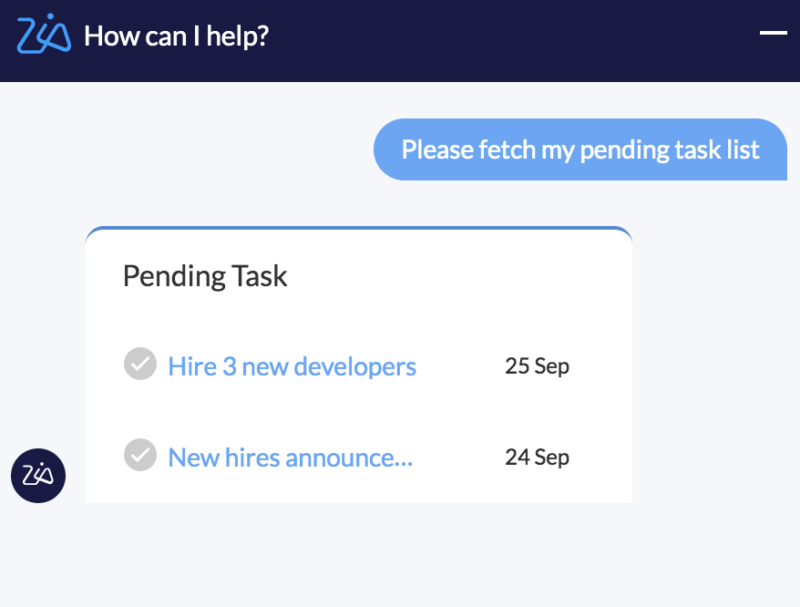Select the Please fetch my pending task list message

click(580, 150)
